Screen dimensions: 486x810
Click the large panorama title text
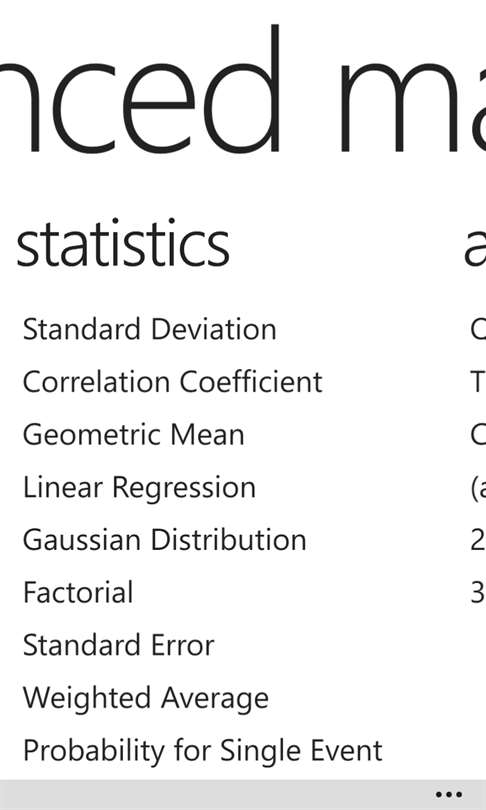coord(243,88)
